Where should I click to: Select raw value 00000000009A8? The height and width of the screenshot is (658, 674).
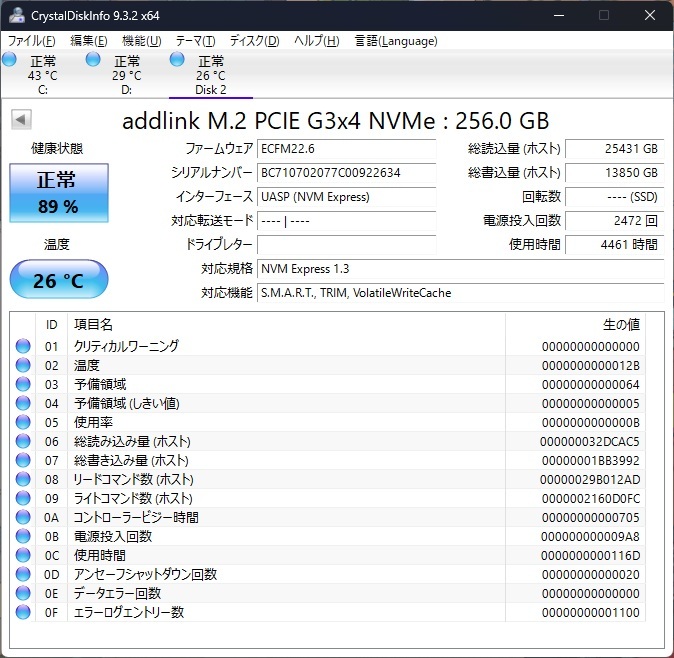(x=590, y=536)
